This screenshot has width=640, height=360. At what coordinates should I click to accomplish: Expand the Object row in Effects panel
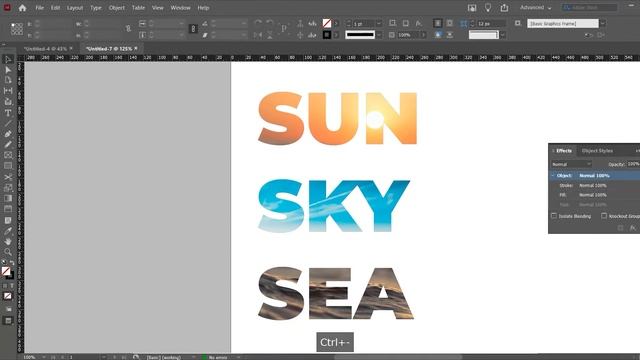[x=553, y=176]
